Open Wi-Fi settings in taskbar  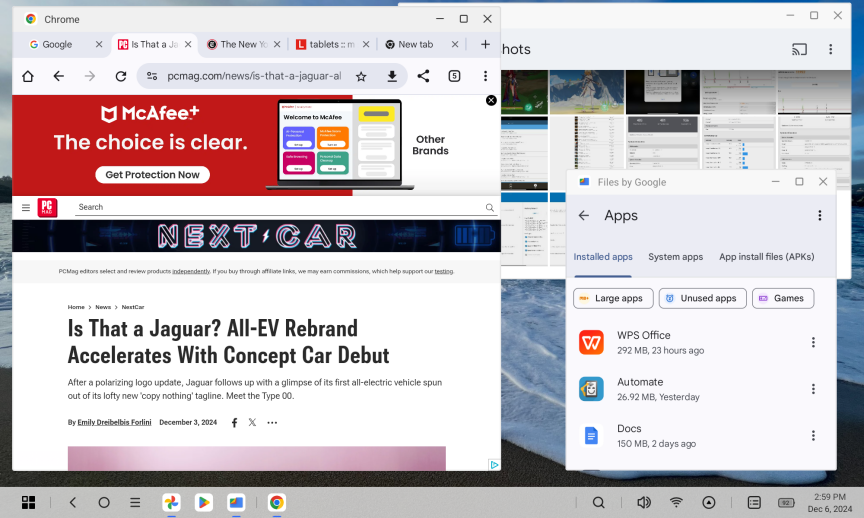[676, 502]
